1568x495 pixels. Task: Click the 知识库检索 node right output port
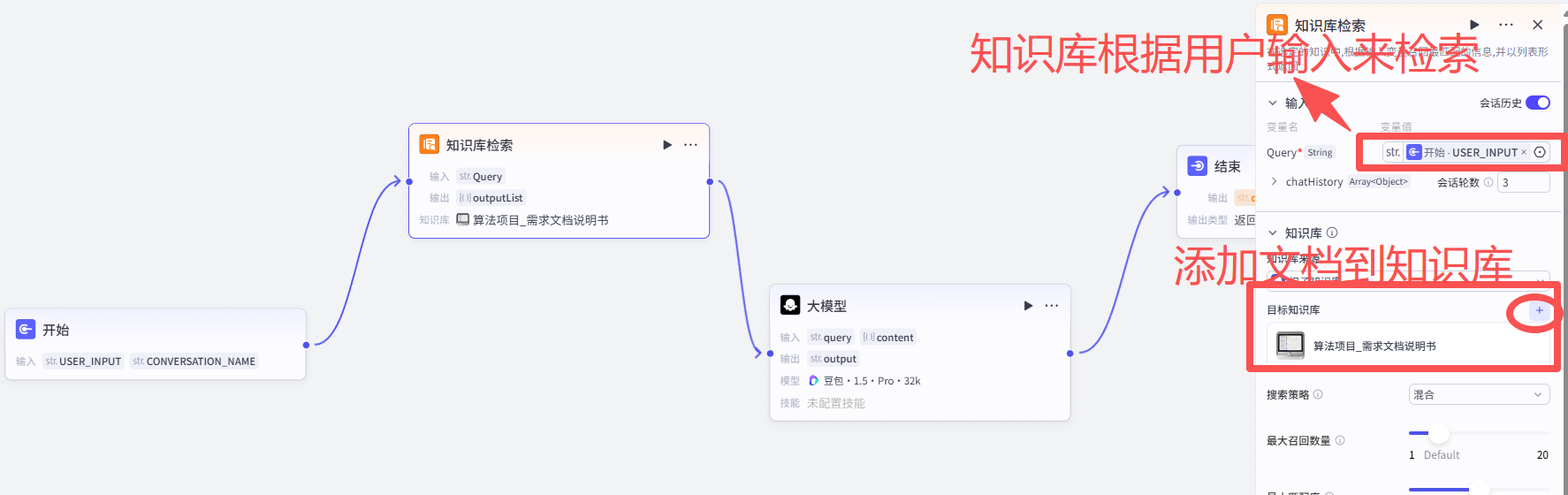pyautogui.click(x=710, y=181)
